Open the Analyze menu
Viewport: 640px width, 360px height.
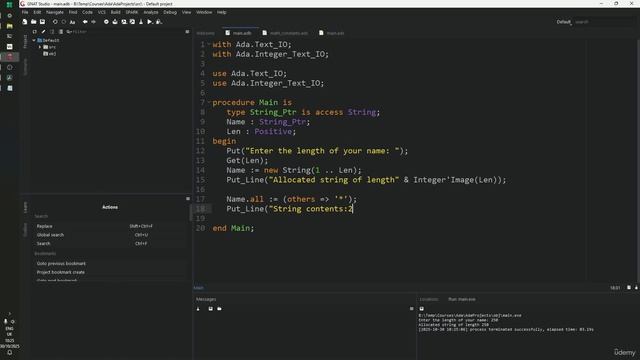[x=151, y=12]
